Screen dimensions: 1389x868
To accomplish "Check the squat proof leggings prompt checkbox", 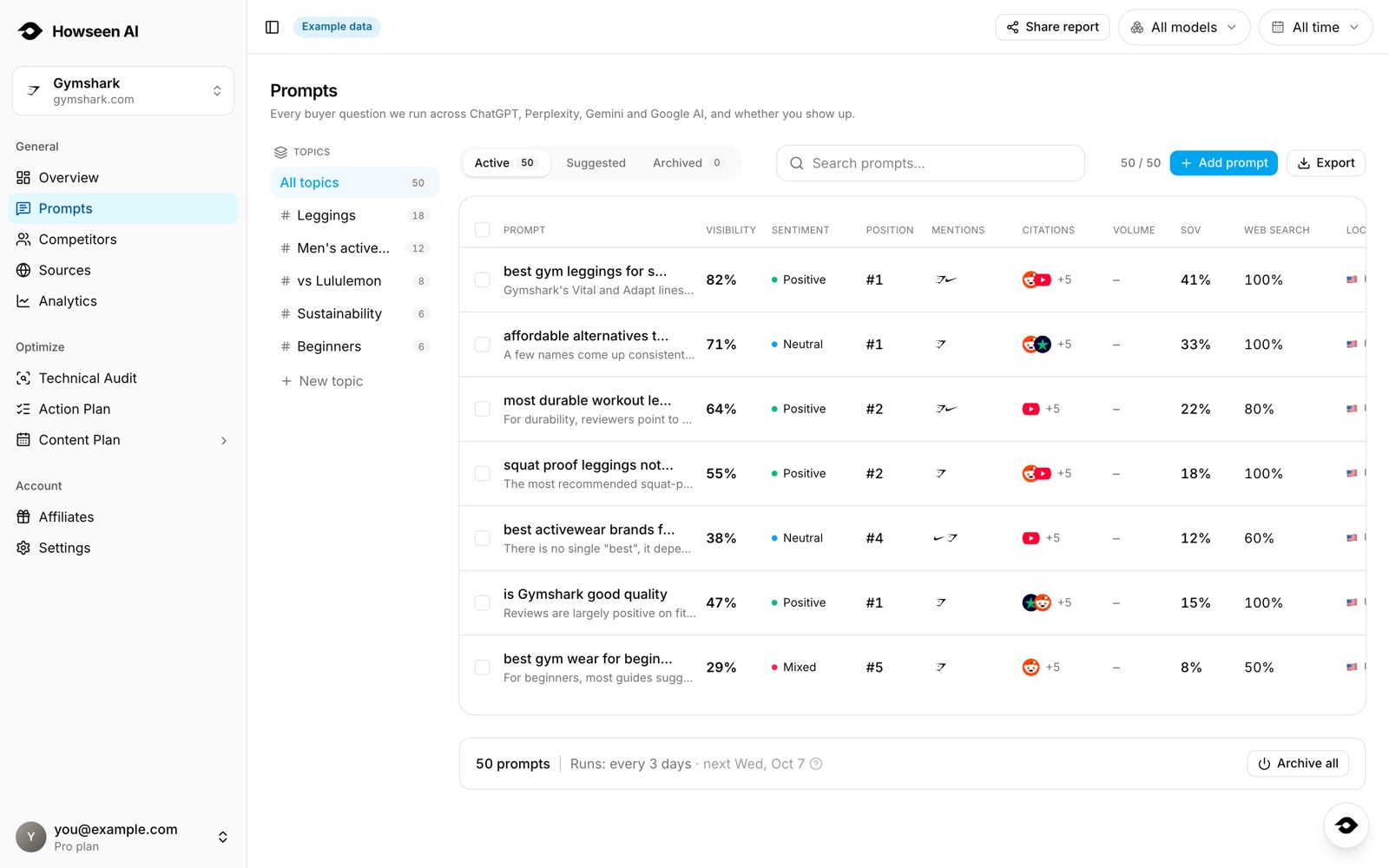I will (483, 474).
